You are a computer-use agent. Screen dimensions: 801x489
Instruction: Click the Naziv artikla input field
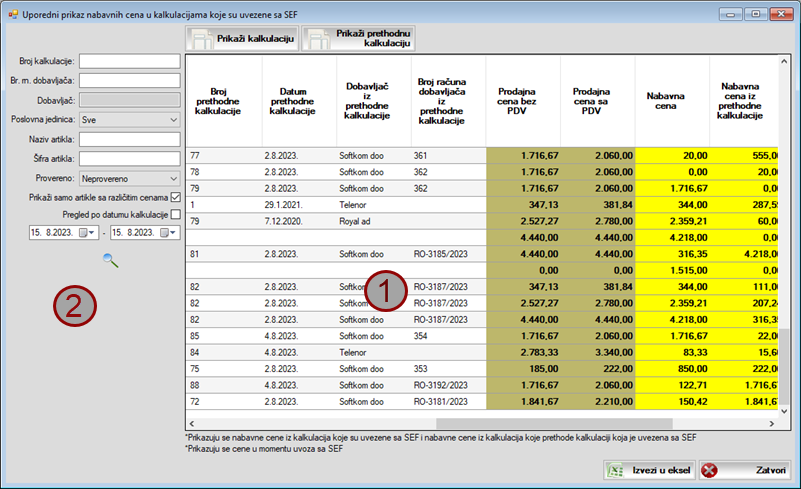[x=130, y=139]
